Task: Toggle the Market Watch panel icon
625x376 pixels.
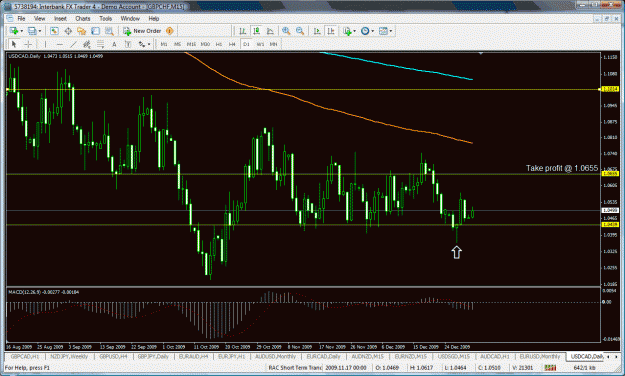Action: pos(54,31)
